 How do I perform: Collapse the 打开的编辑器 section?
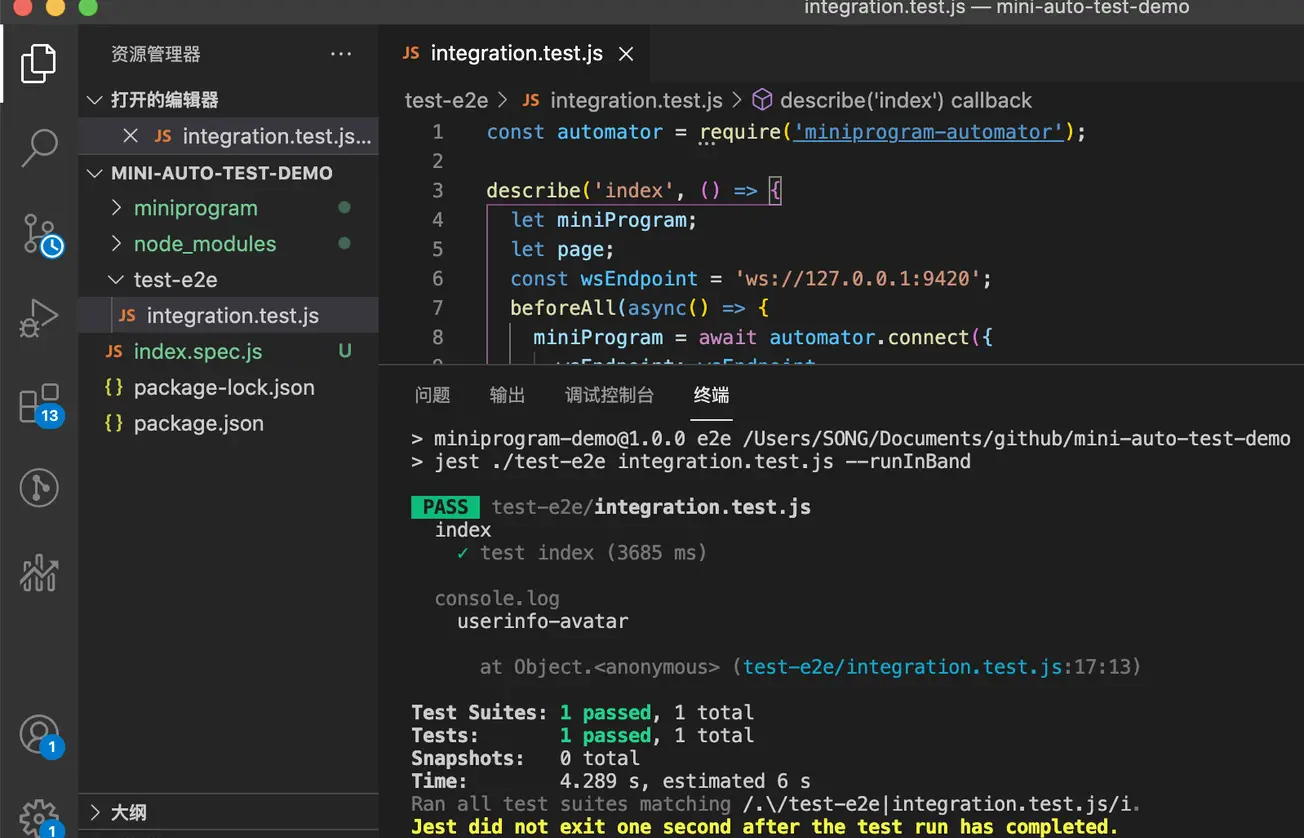[x=95, y=100]
